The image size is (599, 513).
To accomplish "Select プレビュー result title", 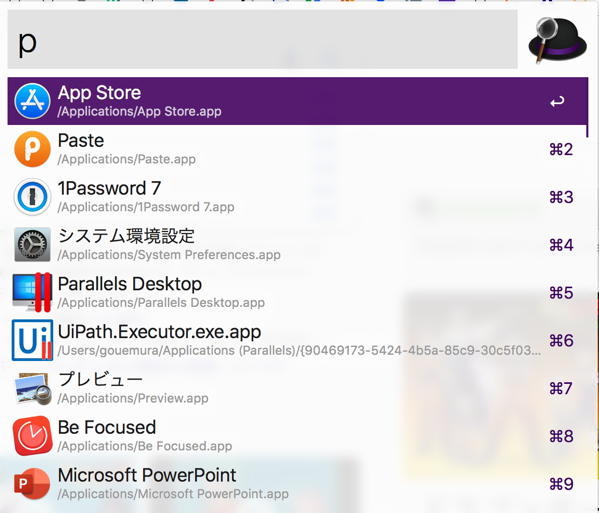I will (100, 380).
